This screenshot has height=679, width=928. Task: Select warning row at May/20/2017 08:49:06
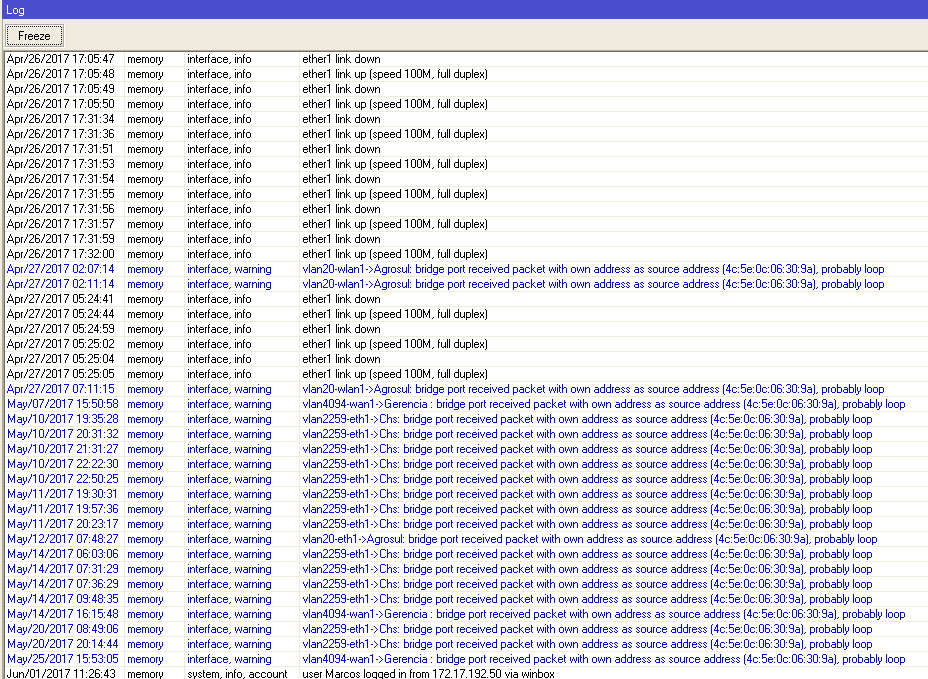click(x=466, y=629)
